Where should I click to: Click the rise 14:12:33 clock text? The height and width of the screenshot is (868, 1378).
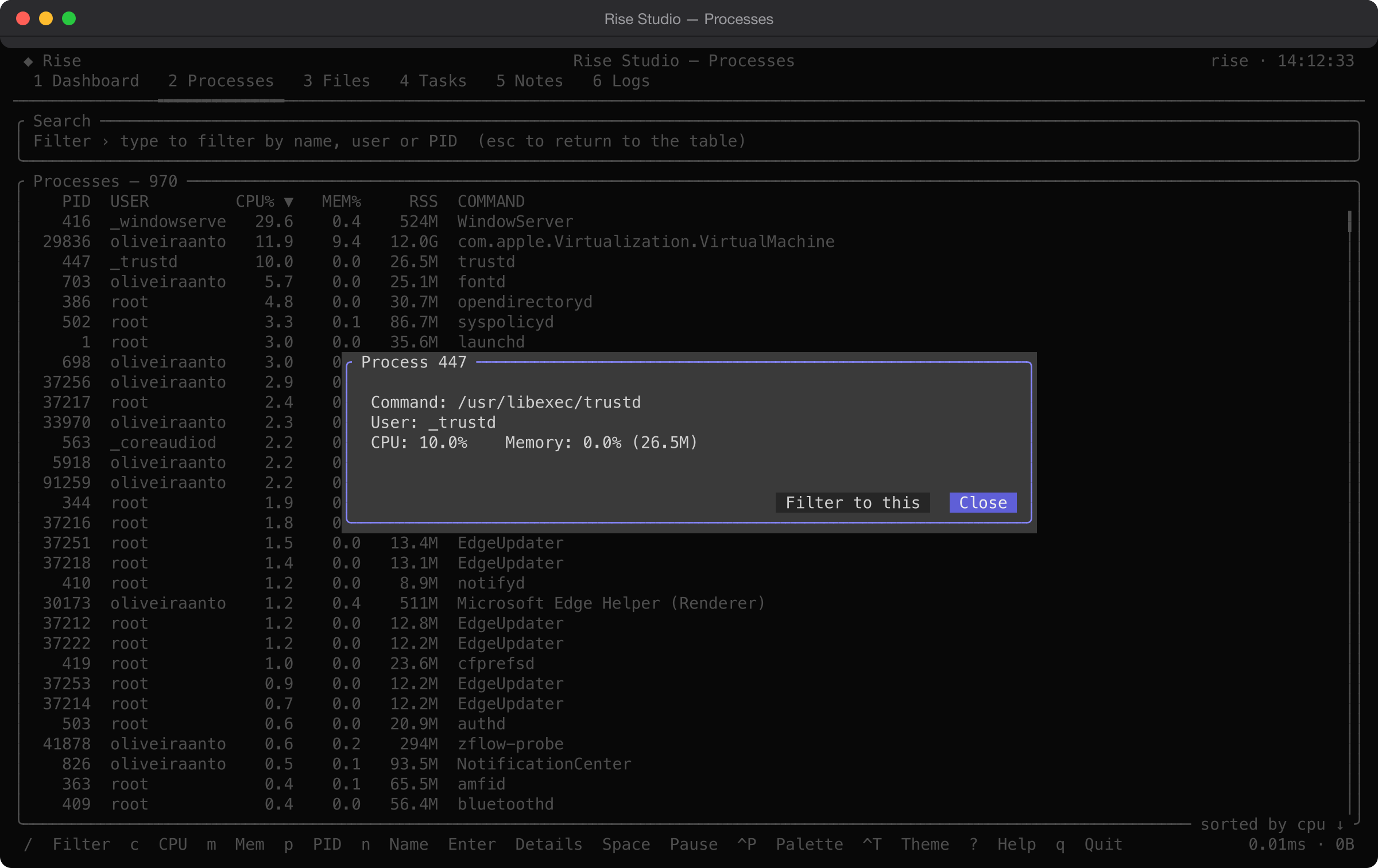point(1282,61)
